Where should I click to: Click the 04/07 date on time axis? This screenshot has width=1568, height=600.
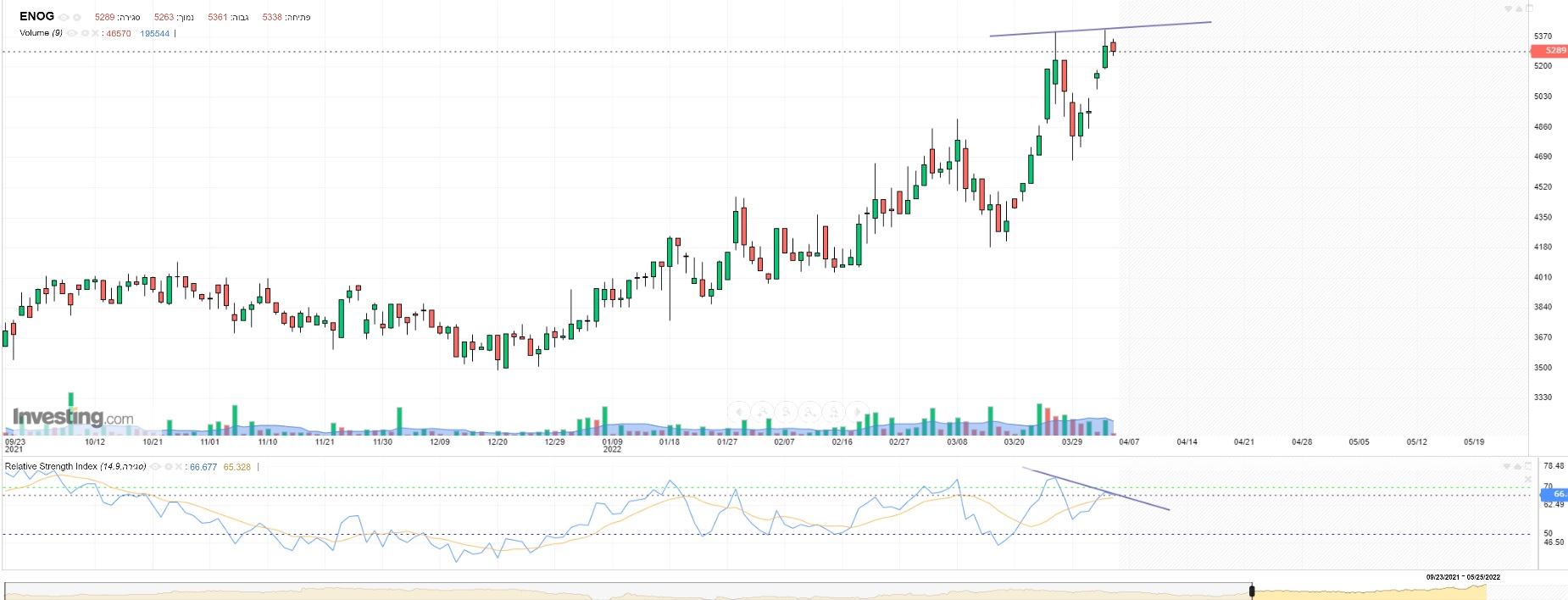[1129, 442]
